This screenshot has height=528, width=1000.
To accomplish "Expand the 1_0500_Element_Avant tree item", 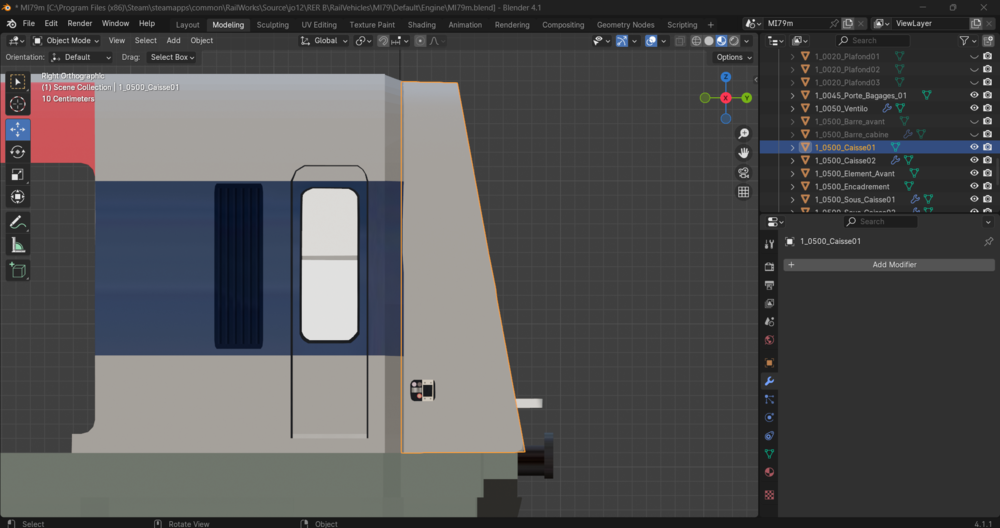I will 793,173.
